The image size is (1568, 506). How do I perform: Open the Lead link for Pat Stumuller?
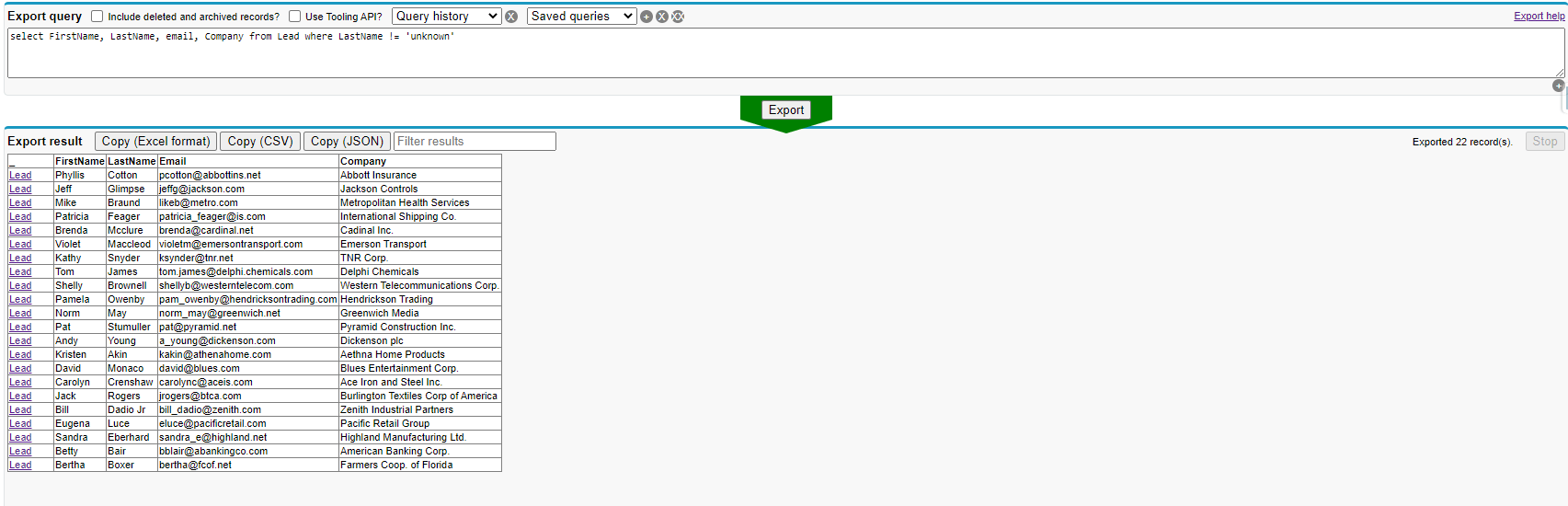[x=20, y=328]
